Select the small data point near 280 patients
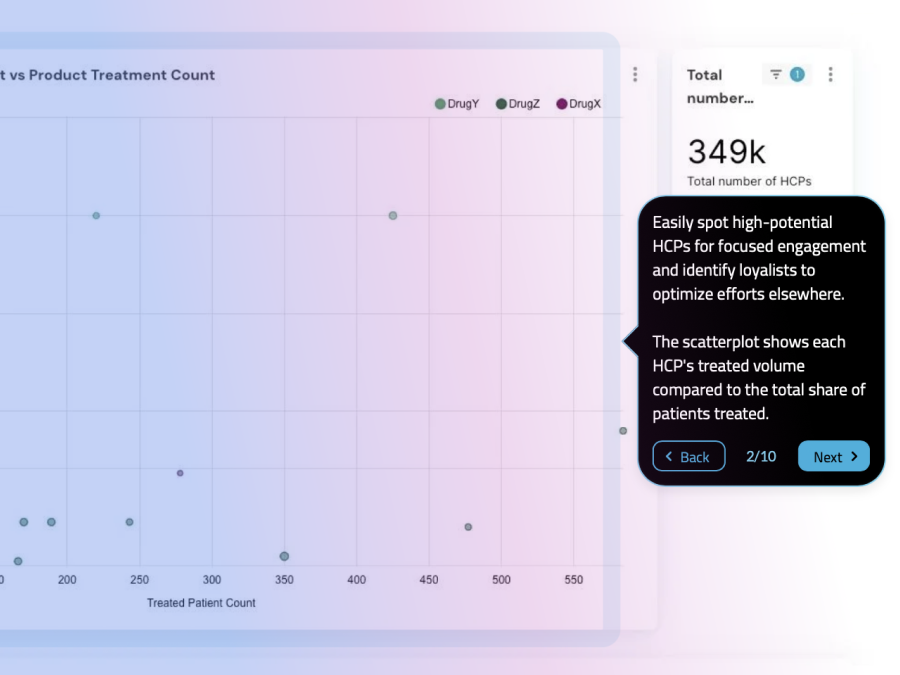 [180, 473]
